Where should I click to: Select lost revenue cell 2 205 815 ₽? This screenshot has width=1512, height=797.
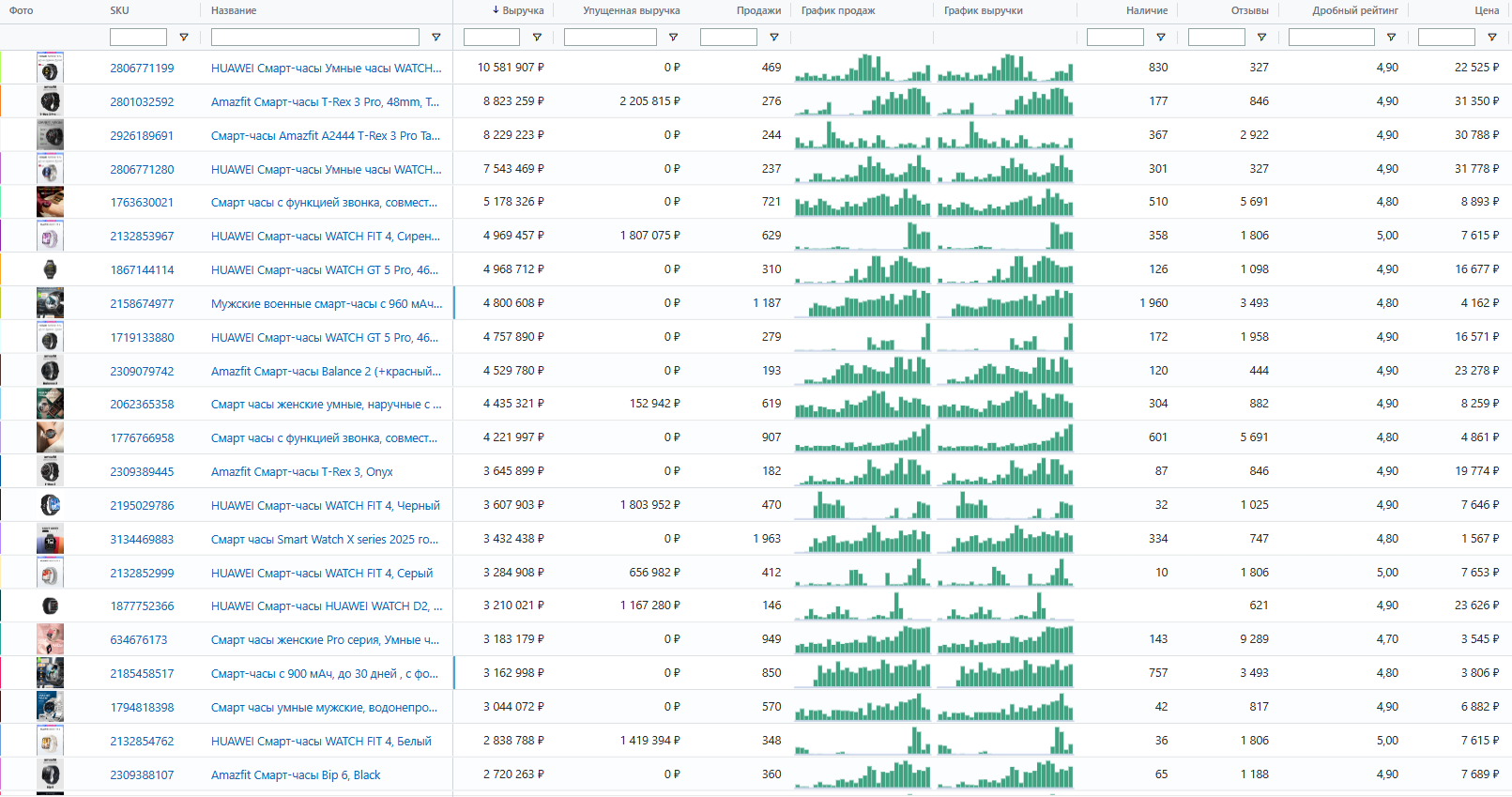point(649,101)
